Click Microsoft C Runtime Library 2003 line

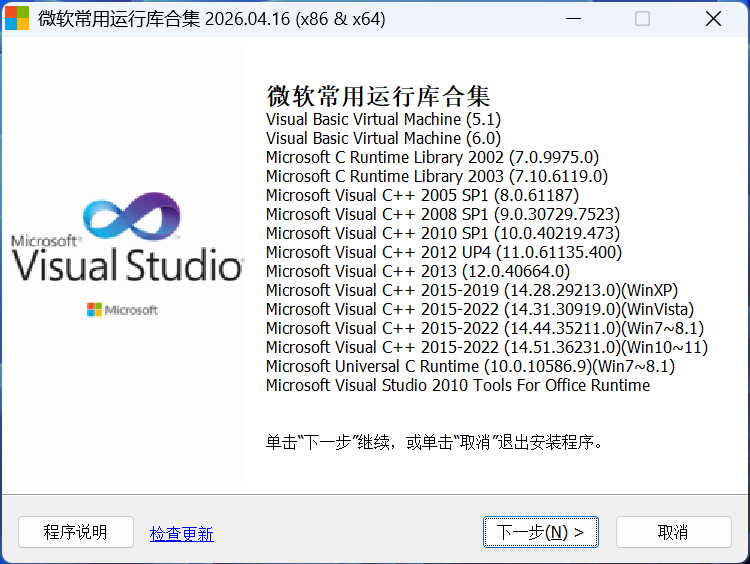point(437,176)
